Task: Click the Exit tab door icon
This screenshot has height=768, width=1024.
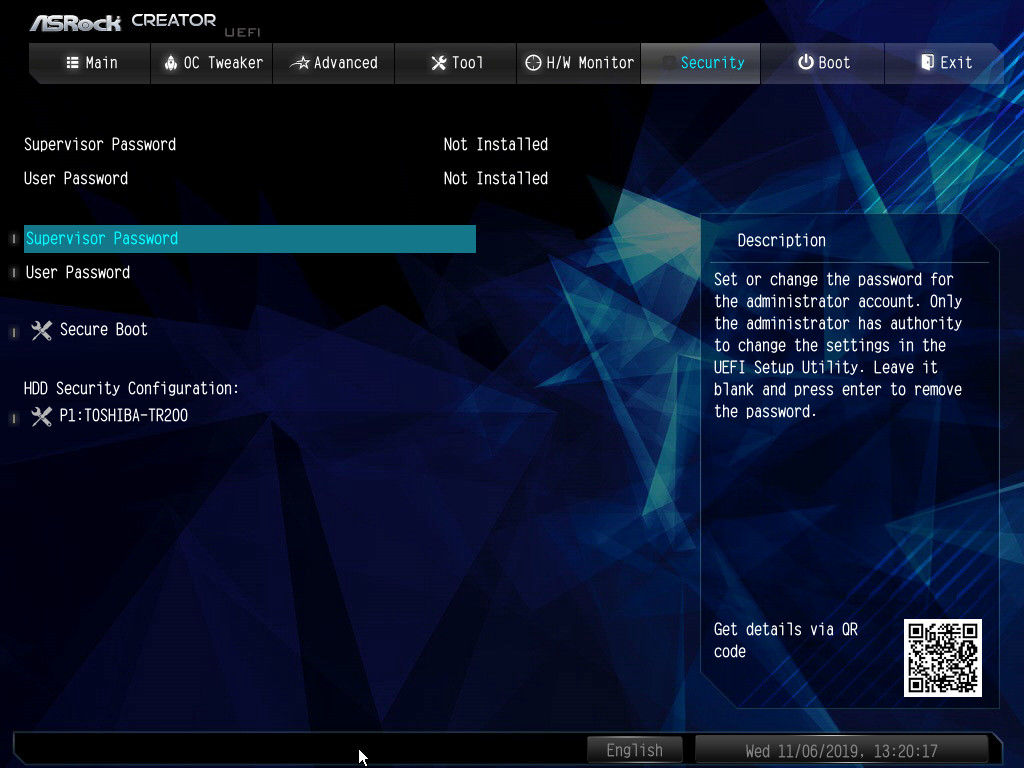Action: [927, 62]
